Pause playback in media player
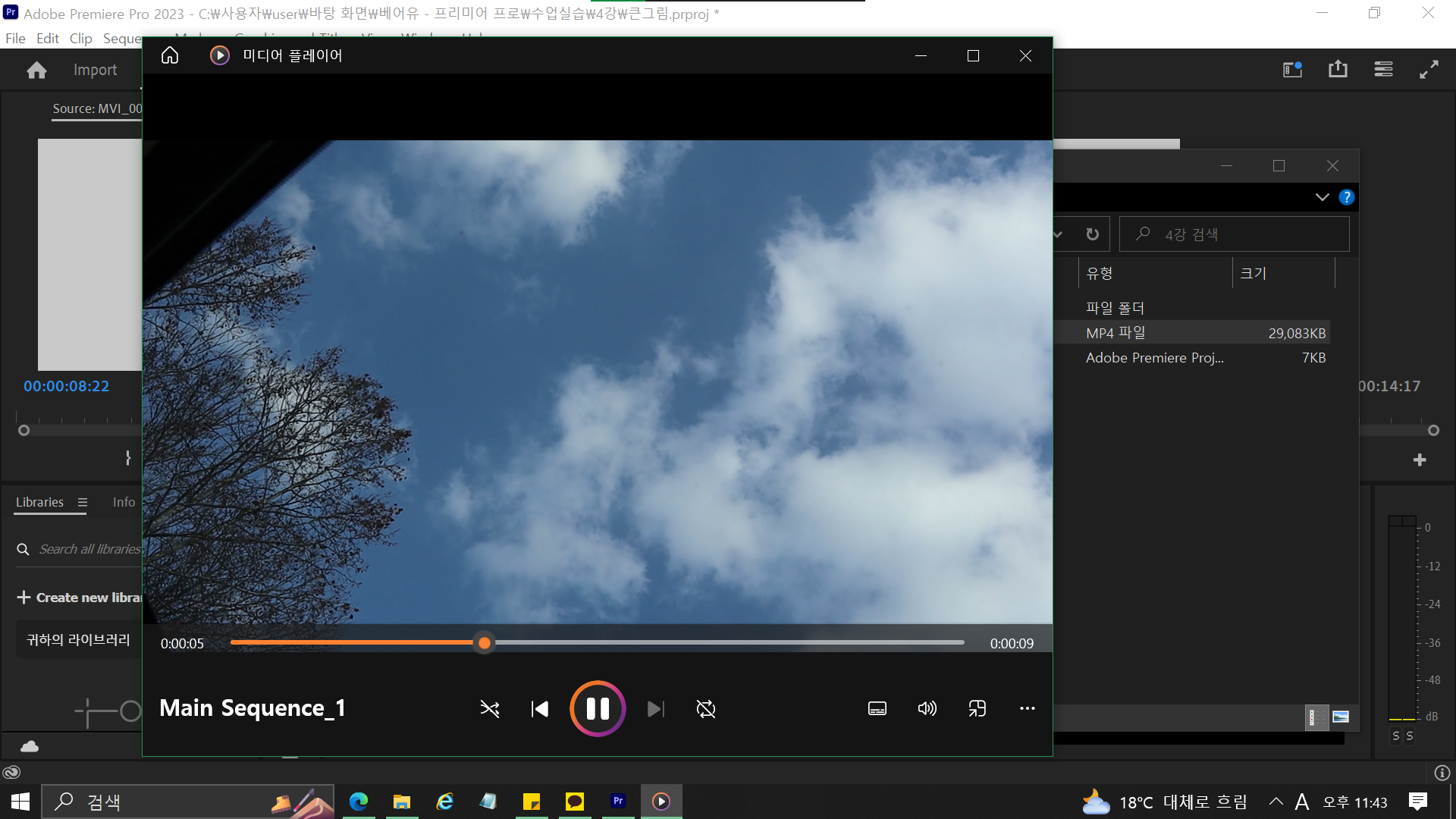This screenshot has width=1456, height=819. 598,709
